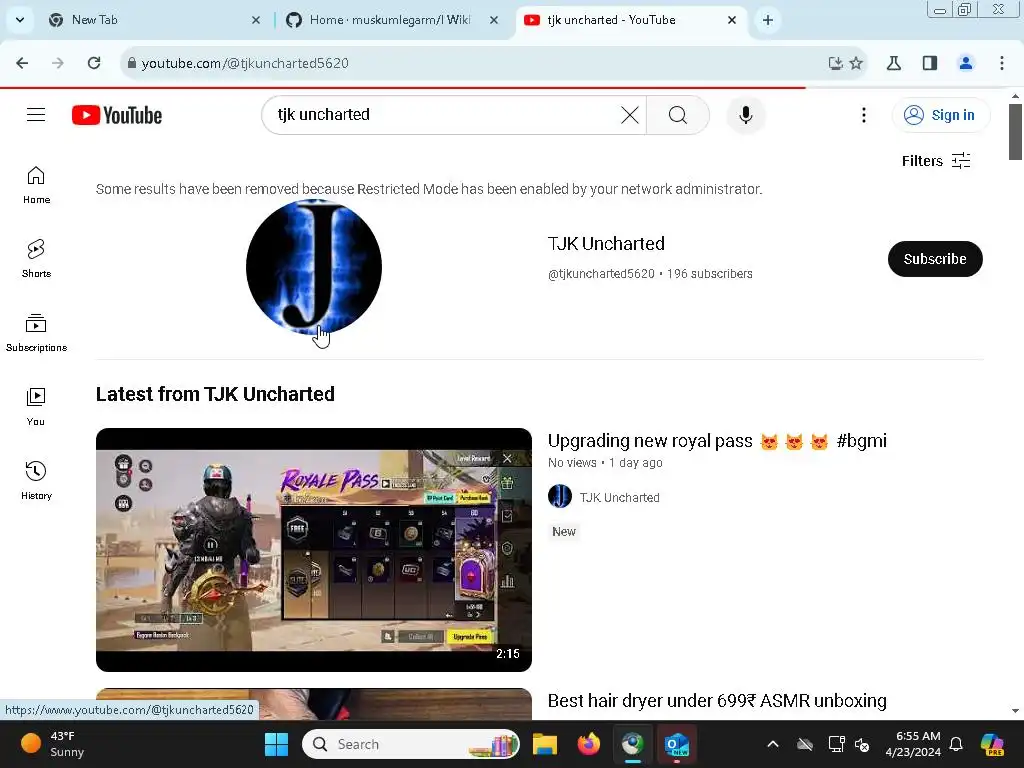Open Shorts in sidebar
This screenshot has width=1024, height=768.
37,259
